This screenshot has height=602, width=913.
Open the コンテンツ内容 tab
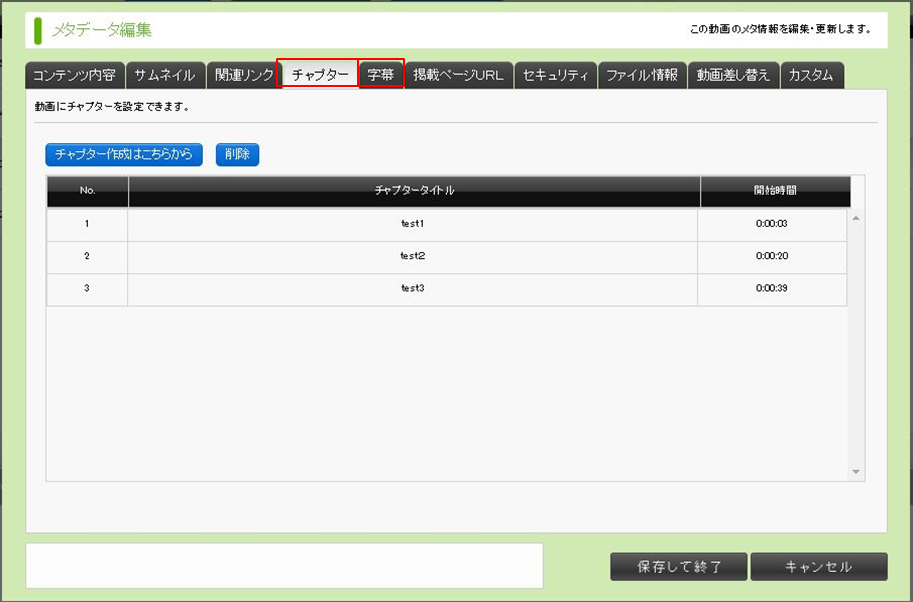coord(75,75)
